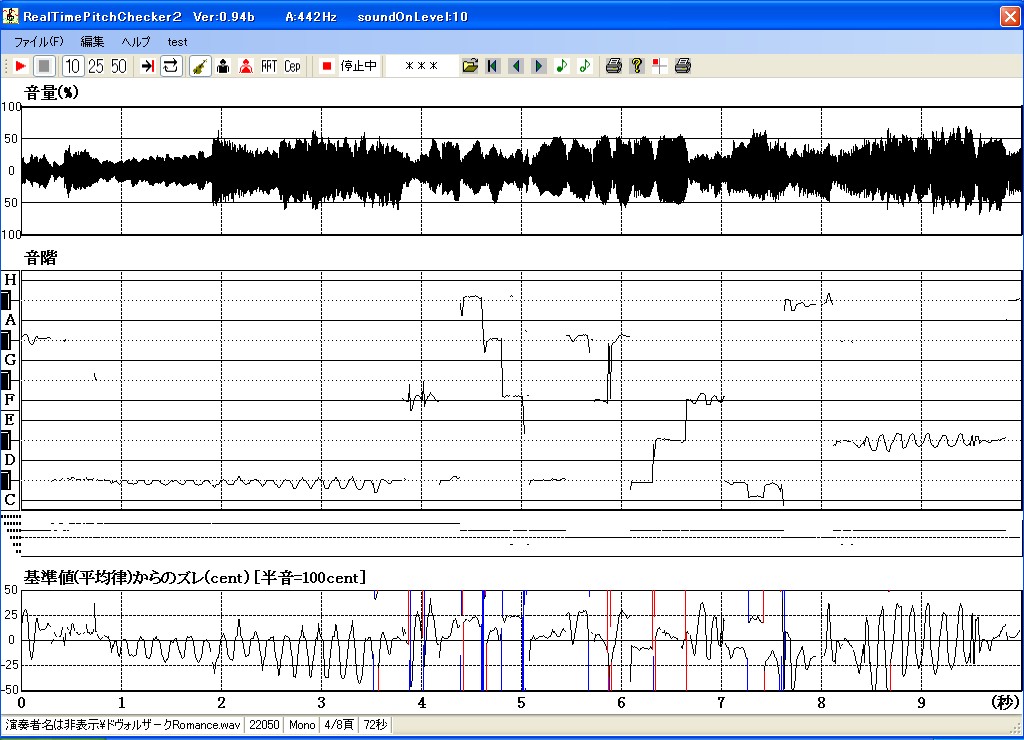This screenshot has height=740, width=1024.
Task: Jump to first page icon
Action: click(x=493, y=66)
